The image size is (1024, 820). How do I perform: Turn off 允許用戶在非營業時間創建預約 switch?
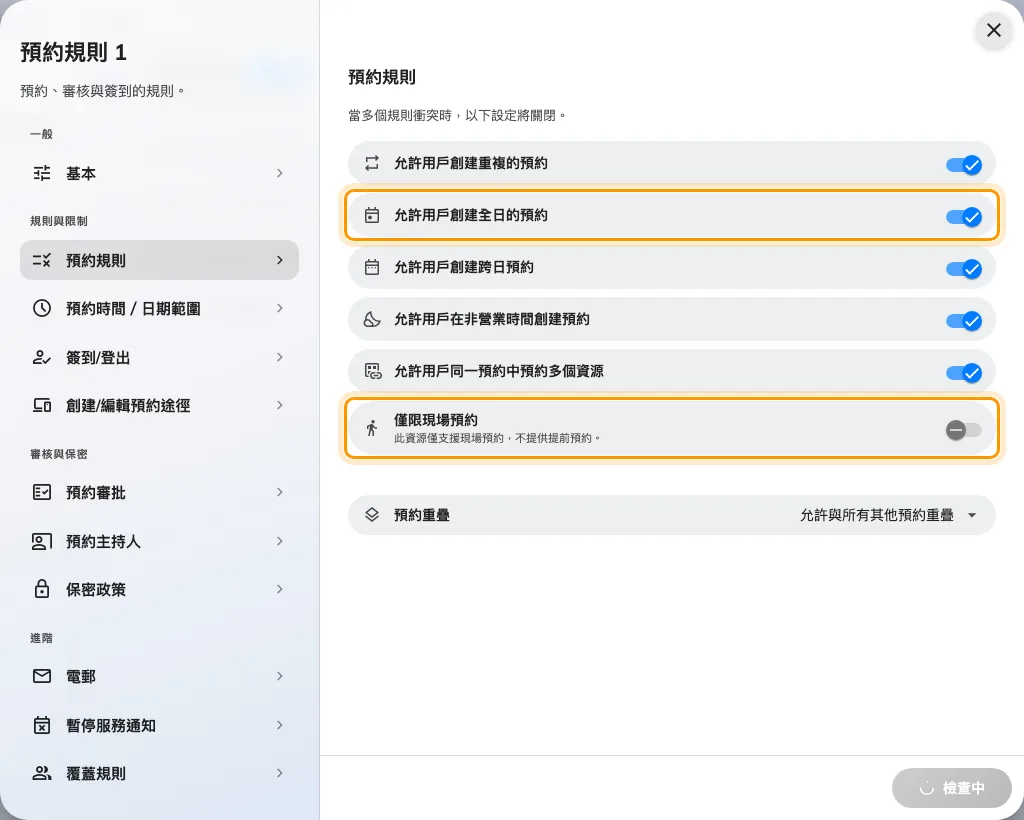[x=964, y=321]
